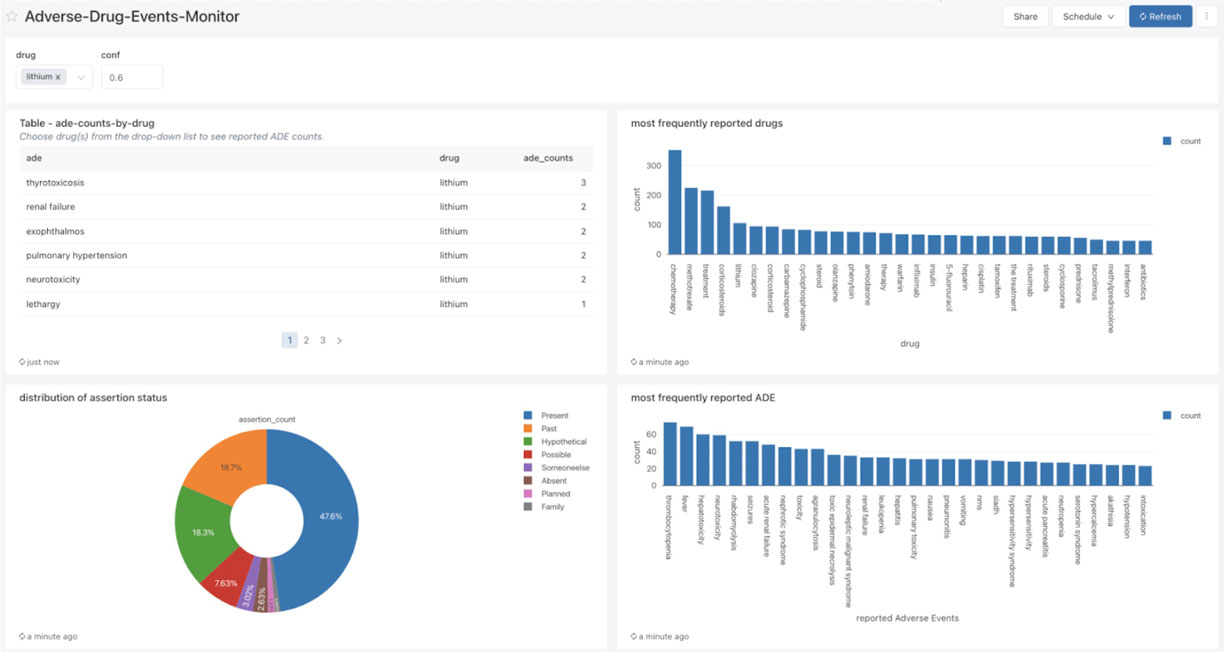Click refresh icon under most frequently reported drugs chart
1224x652 pixels.
pyautogui.click(x=634, y=362)
